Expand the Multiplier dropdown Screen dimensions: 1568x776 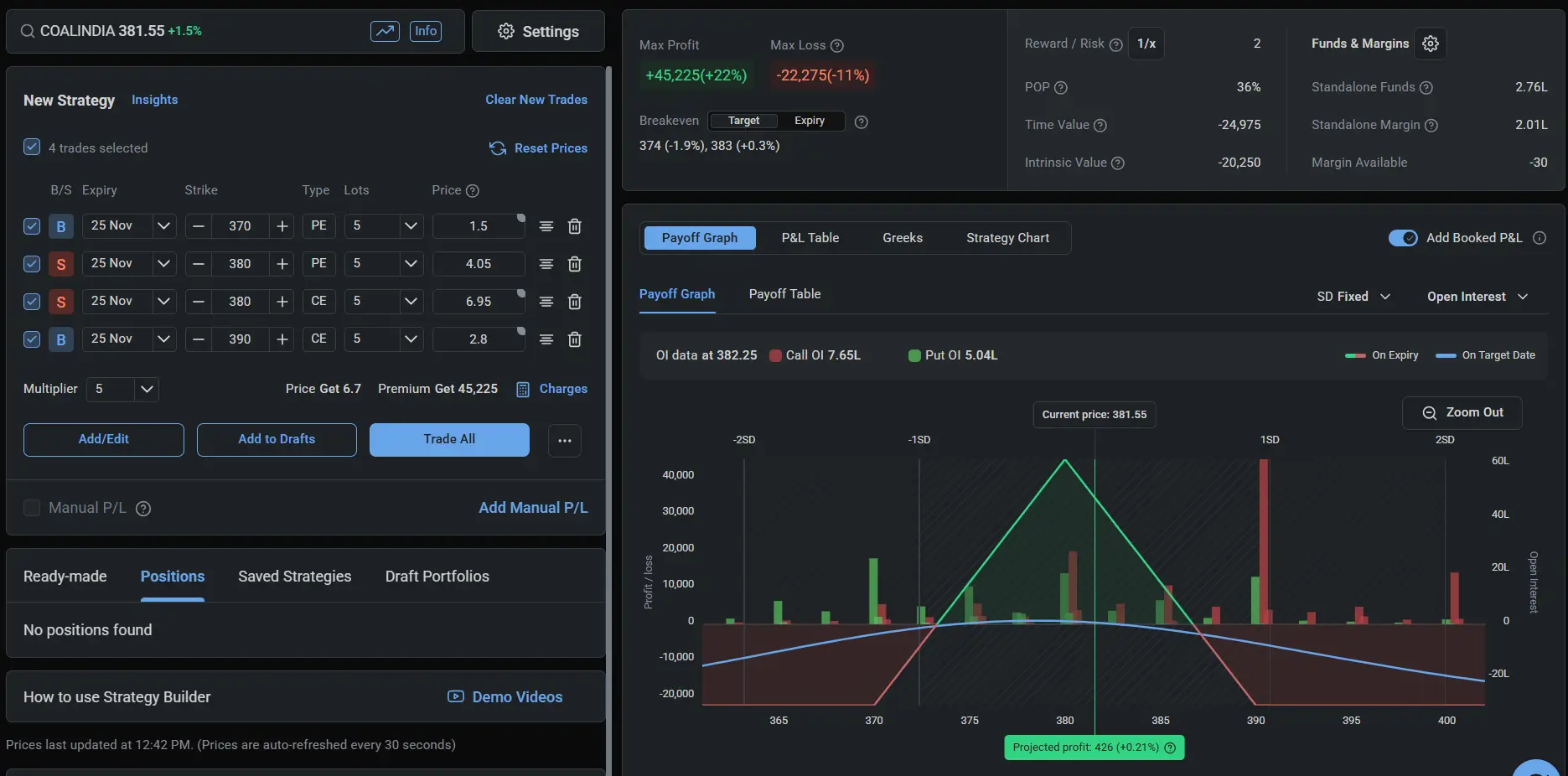(147, 389)
